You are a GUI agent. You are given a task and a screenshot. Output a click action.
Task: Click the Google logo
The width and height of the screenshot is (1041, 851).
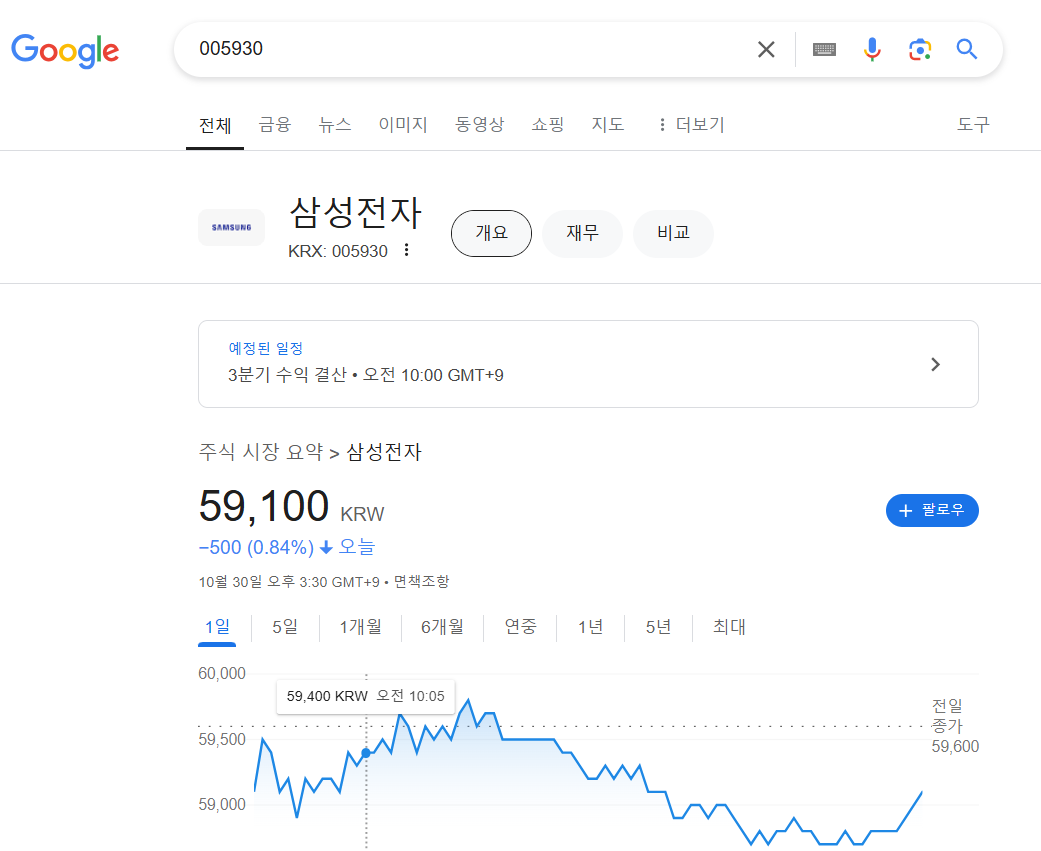[65, 50]
